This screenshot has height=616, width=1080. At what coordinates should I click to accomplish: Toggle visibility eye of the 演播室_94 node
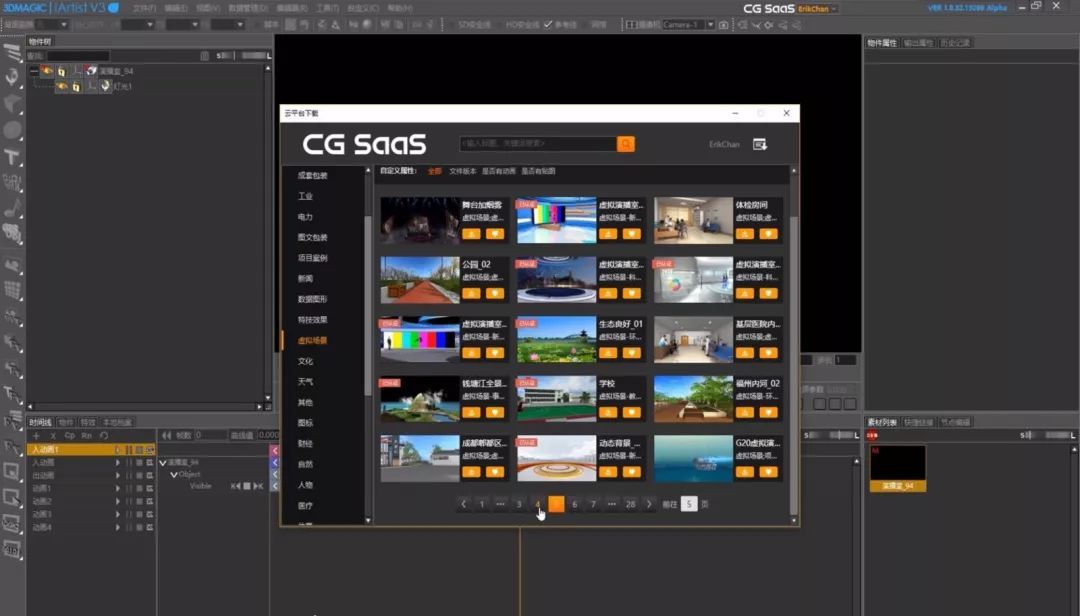[47, 70]
